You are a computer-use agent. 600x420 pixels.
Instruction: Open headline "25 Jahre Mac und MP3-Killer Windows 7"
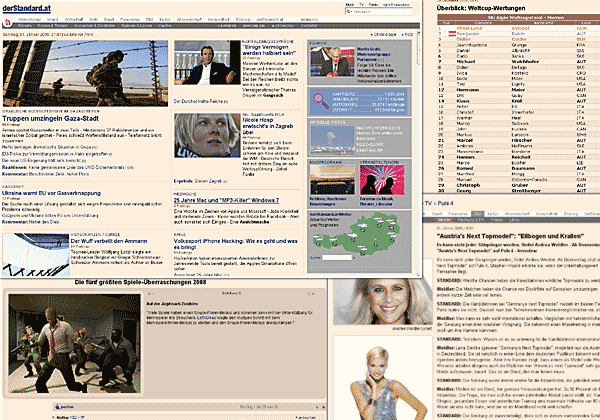coord(226,200)
